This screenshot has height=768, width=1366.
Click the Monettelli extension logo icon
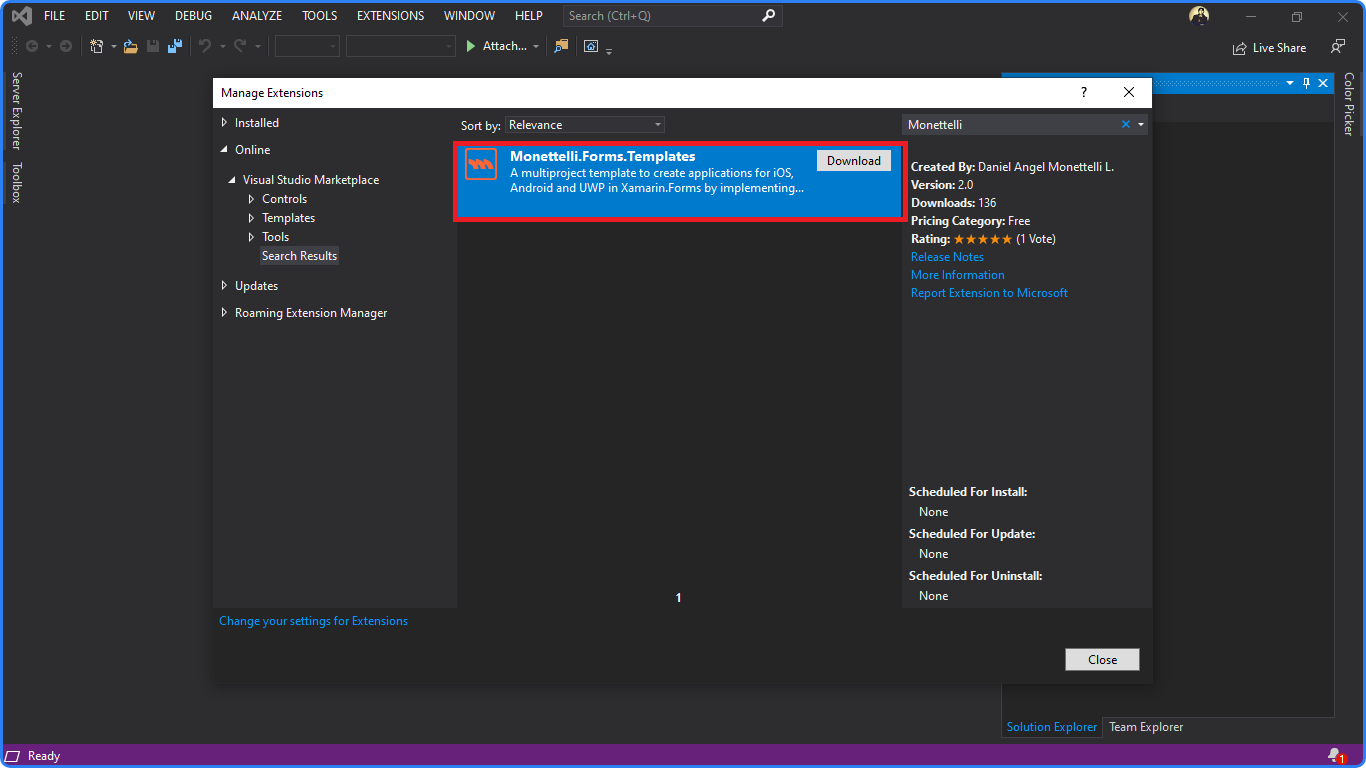(481, 164)
